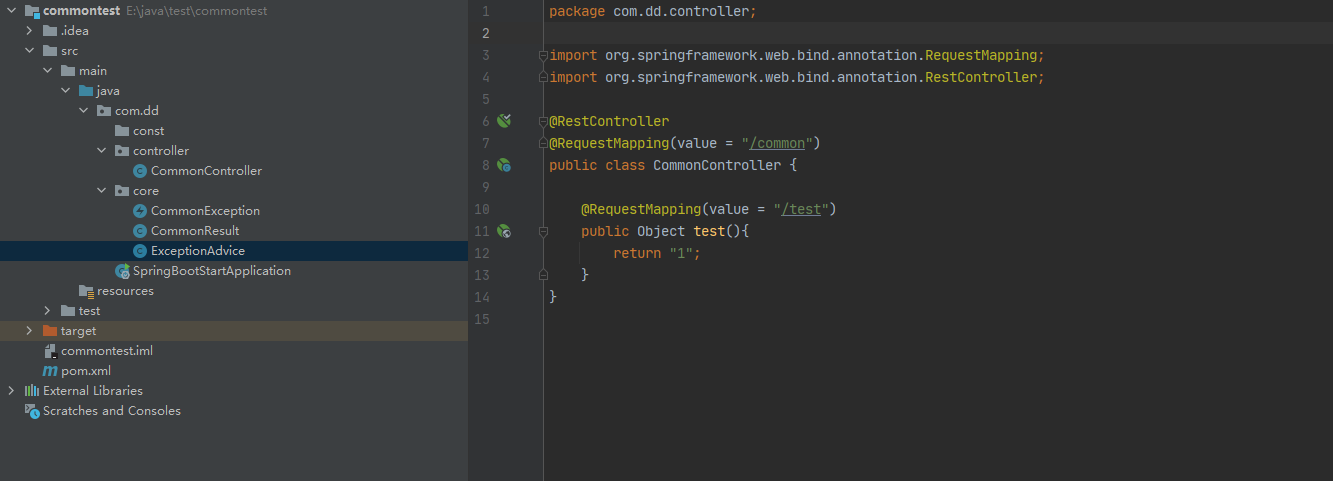Click the External Libraries icon
The height and width of the screenshot is (481, 1333).
tap(32, 391)
